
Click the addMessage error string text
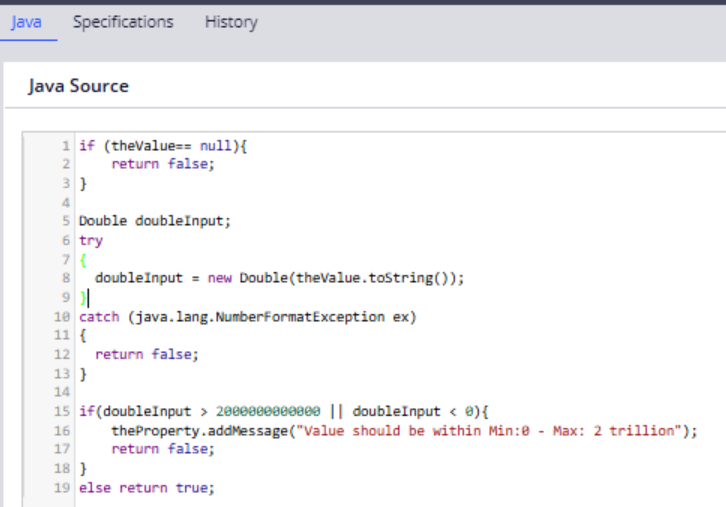coord(478,431)
